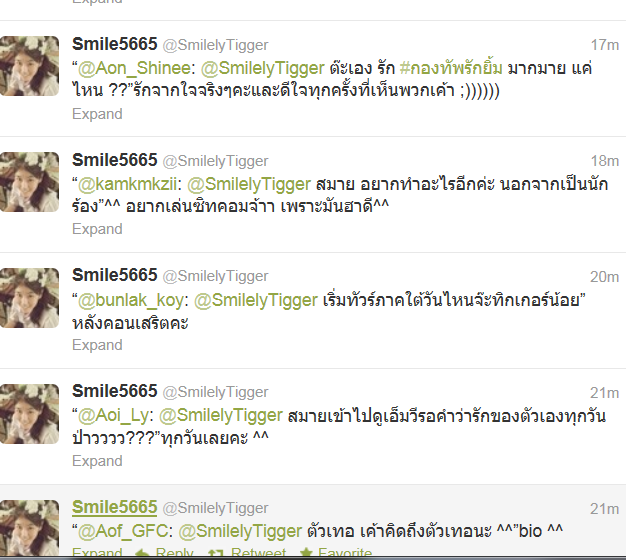Click the Retweet icon on bottom tweet
Image resolution: width=626 pixels, height=560 pixels.
click(x=216, y=553)
